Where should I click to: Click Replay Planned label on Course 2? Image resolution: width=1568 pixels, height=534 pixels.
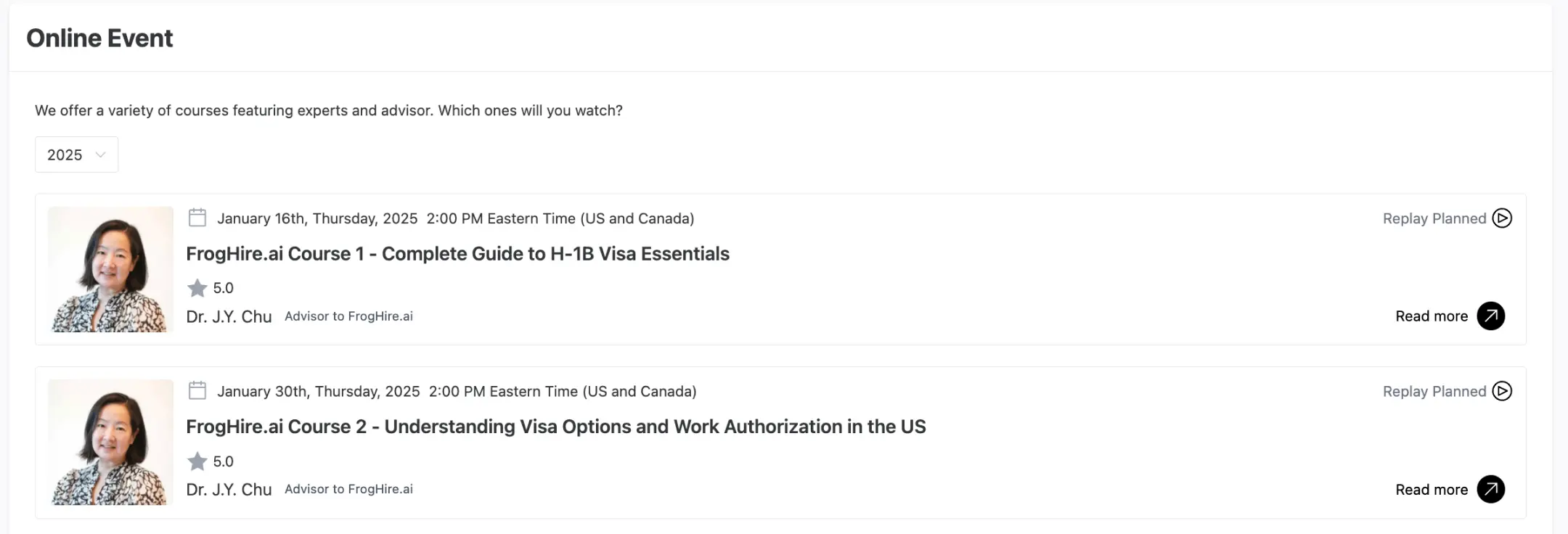(x=1434, y=392)
